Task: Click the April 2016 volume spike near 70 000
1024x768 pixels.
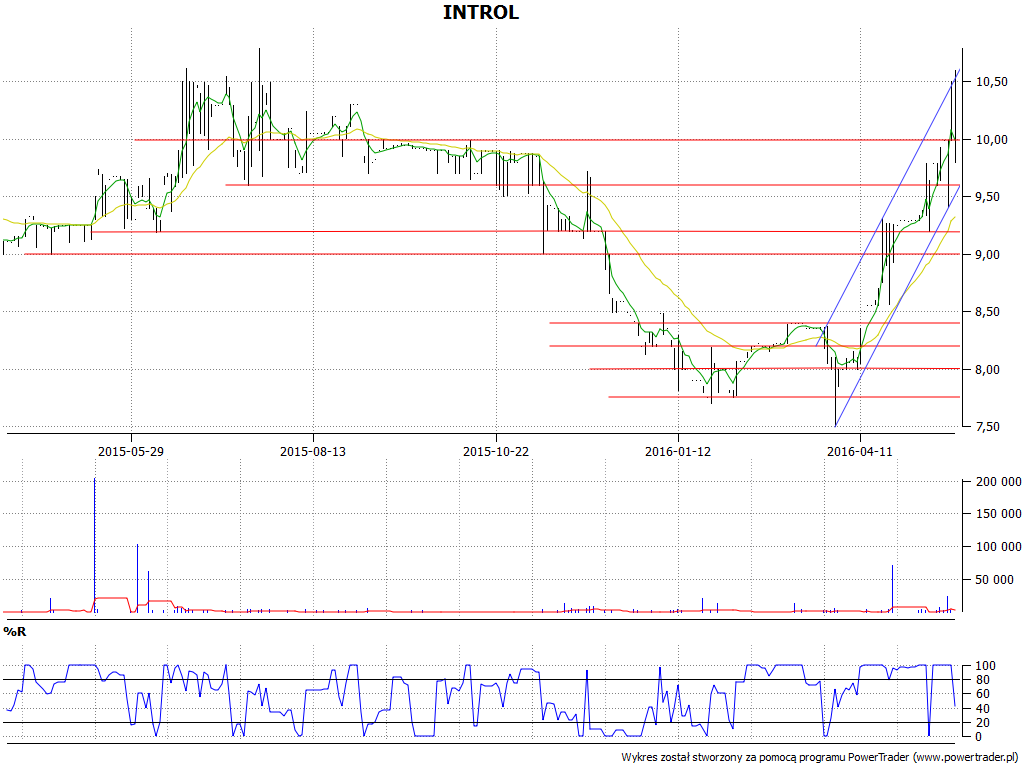Action: point(892,588)
